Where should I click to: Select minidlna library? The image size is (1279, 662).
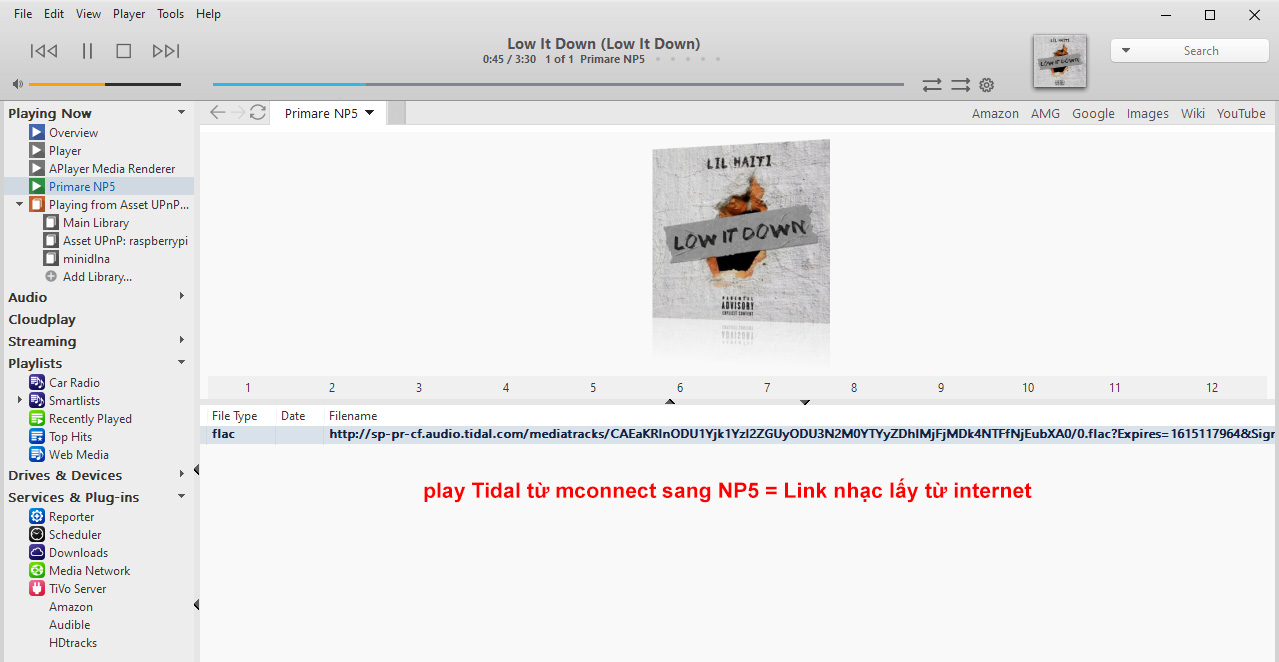click(x=86, y=259)
